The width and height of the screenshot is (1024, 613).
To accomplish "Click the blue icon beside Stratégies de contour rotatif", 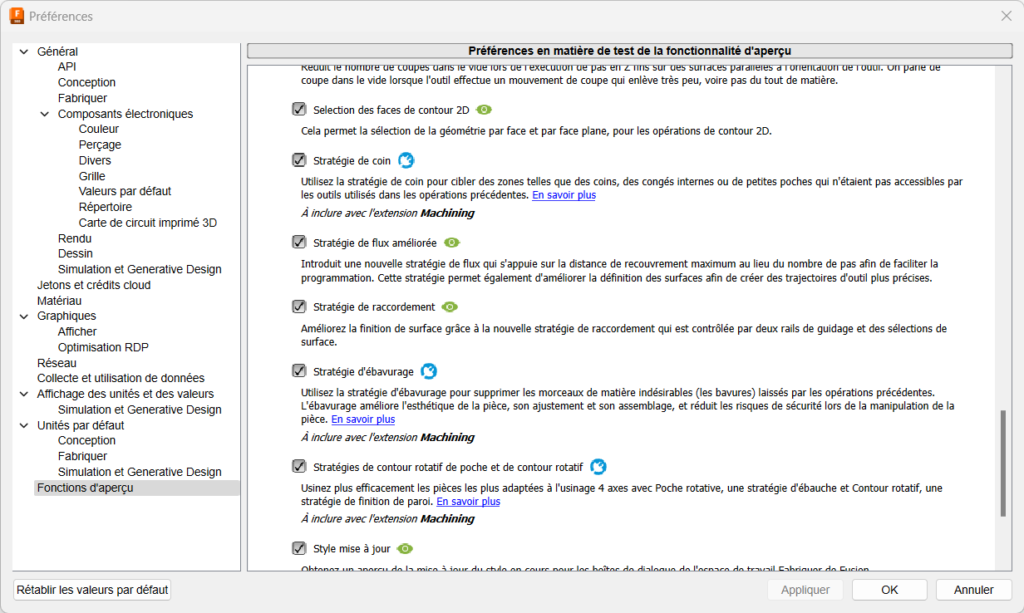I will point(598,466).
